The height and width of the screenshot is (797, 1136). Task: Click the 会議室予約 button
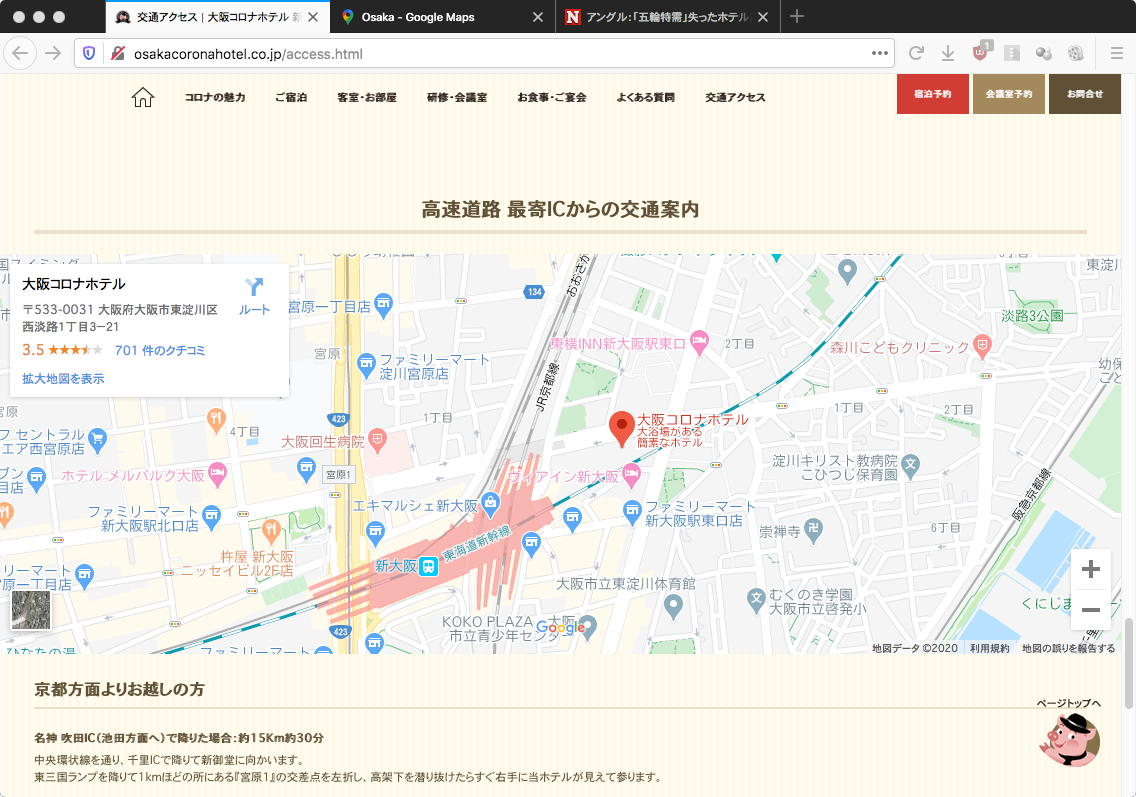1008,94
